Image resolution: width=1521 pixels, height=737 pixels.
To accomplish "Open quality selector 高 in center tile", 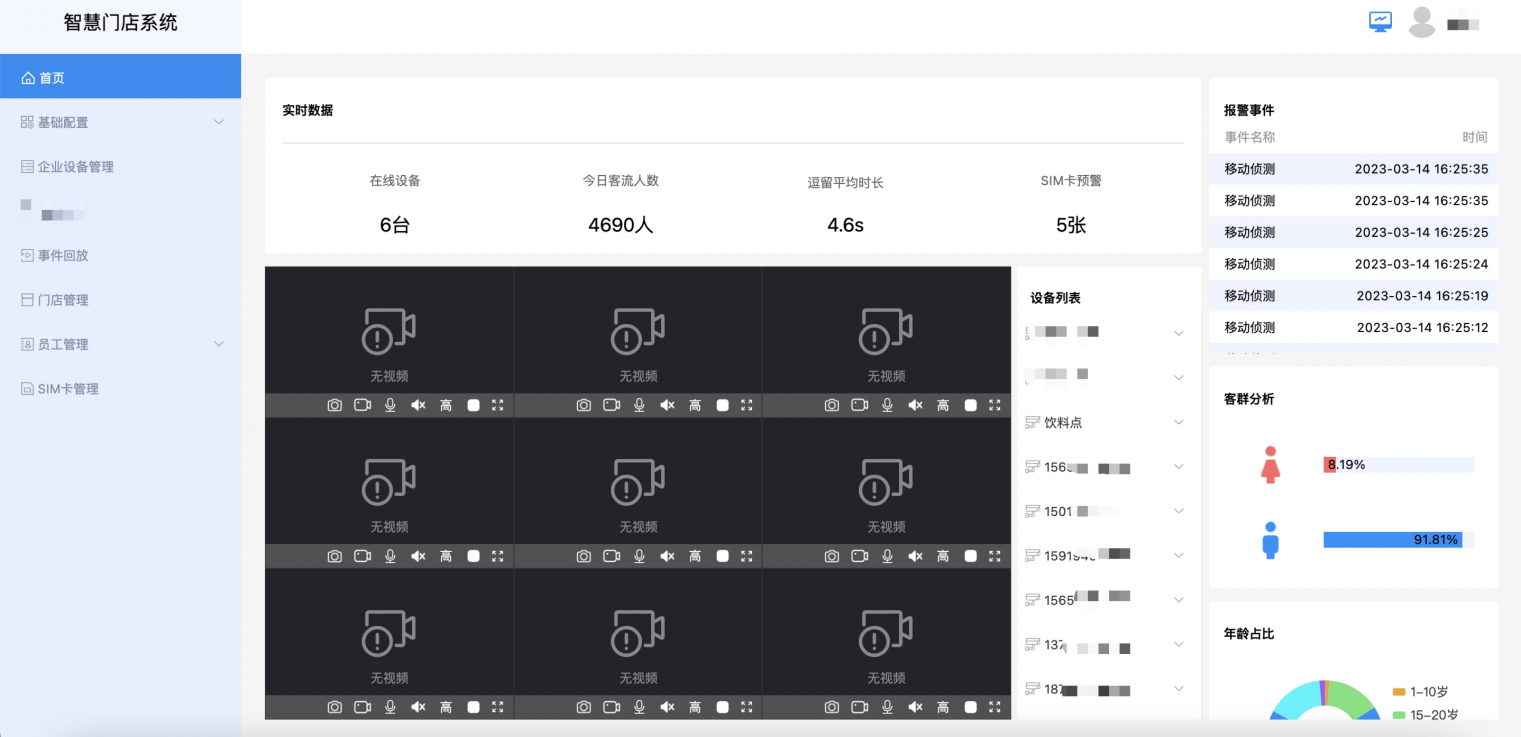I will 695,556.
